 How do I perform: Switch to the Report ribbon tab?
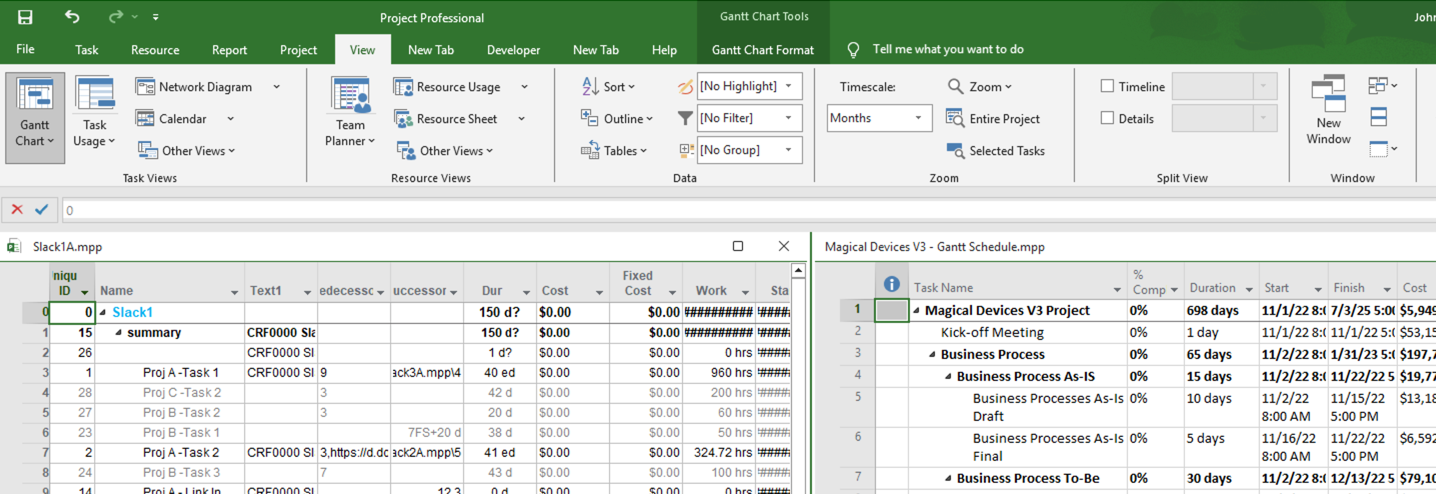(x=229, y=49)
